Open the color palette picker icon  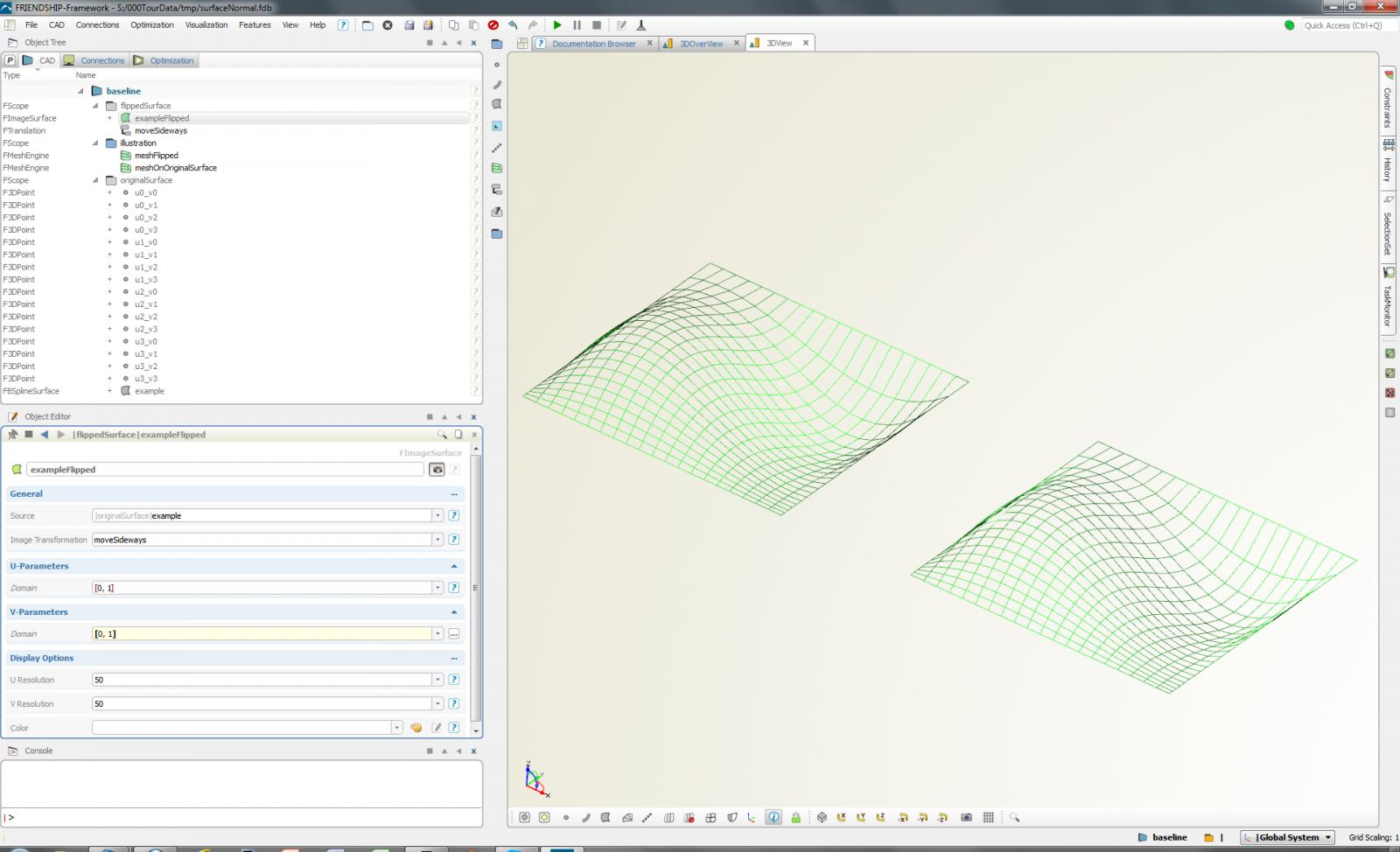[416, 728]
